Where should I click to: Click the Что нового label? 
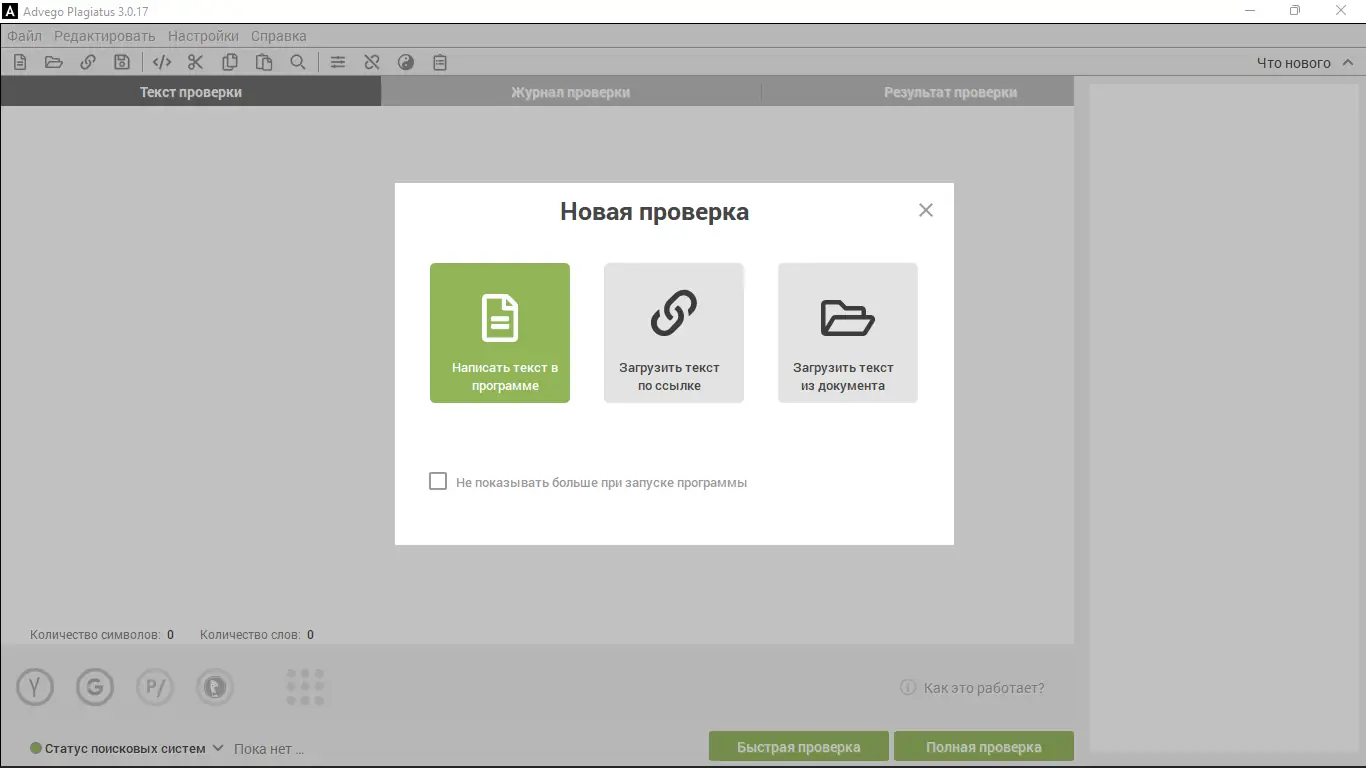click(1294, 63)
